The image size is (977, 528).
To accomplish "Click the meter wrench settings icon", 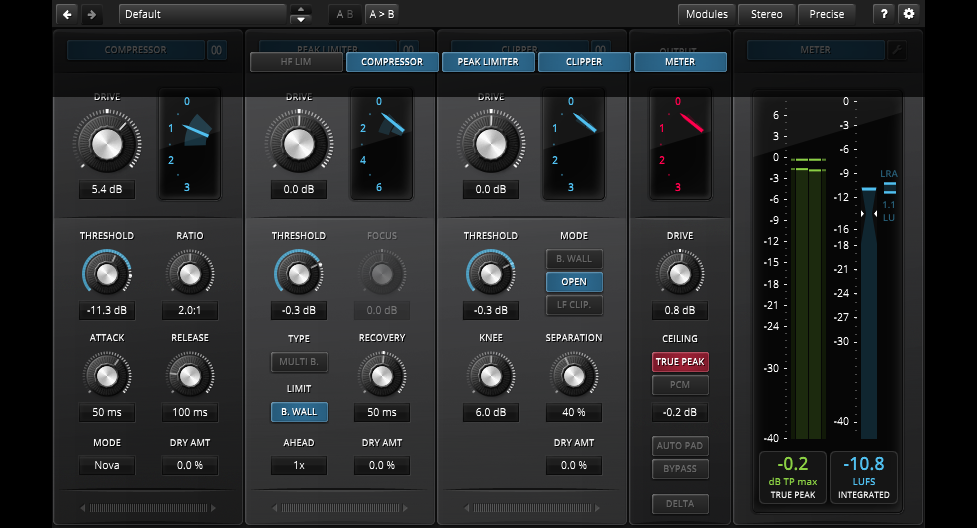I will click(897, 50).
